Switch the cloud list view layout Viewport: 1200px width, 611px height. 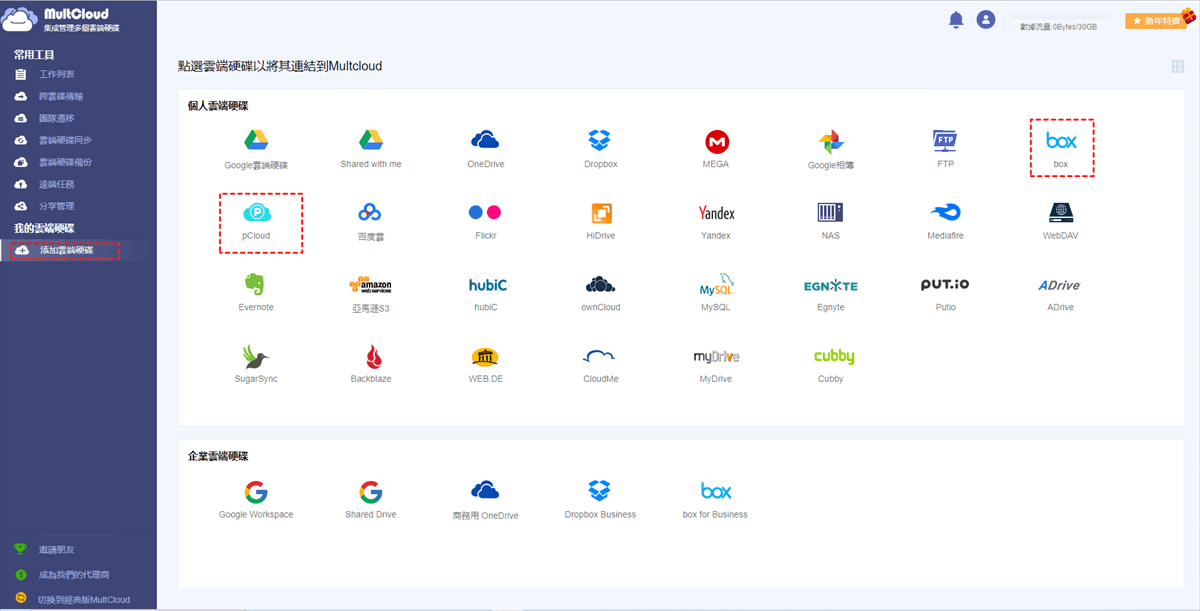(1177, 66)
